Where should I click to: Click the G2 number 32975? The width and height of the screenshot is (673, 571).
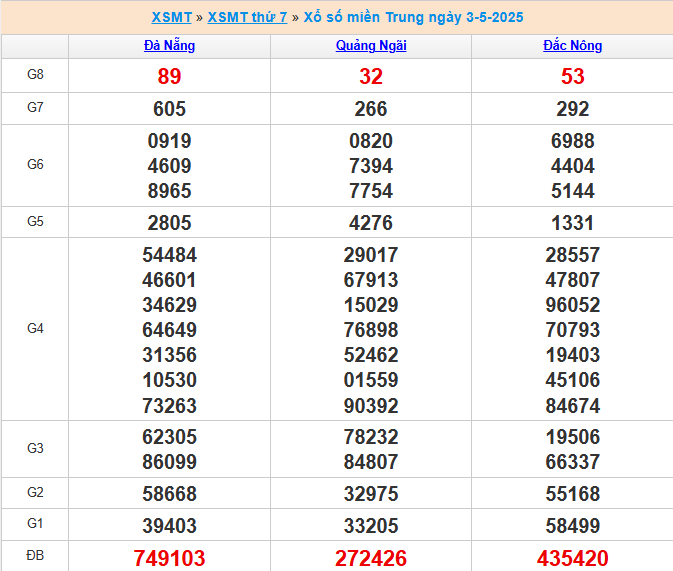pos(371,494)
